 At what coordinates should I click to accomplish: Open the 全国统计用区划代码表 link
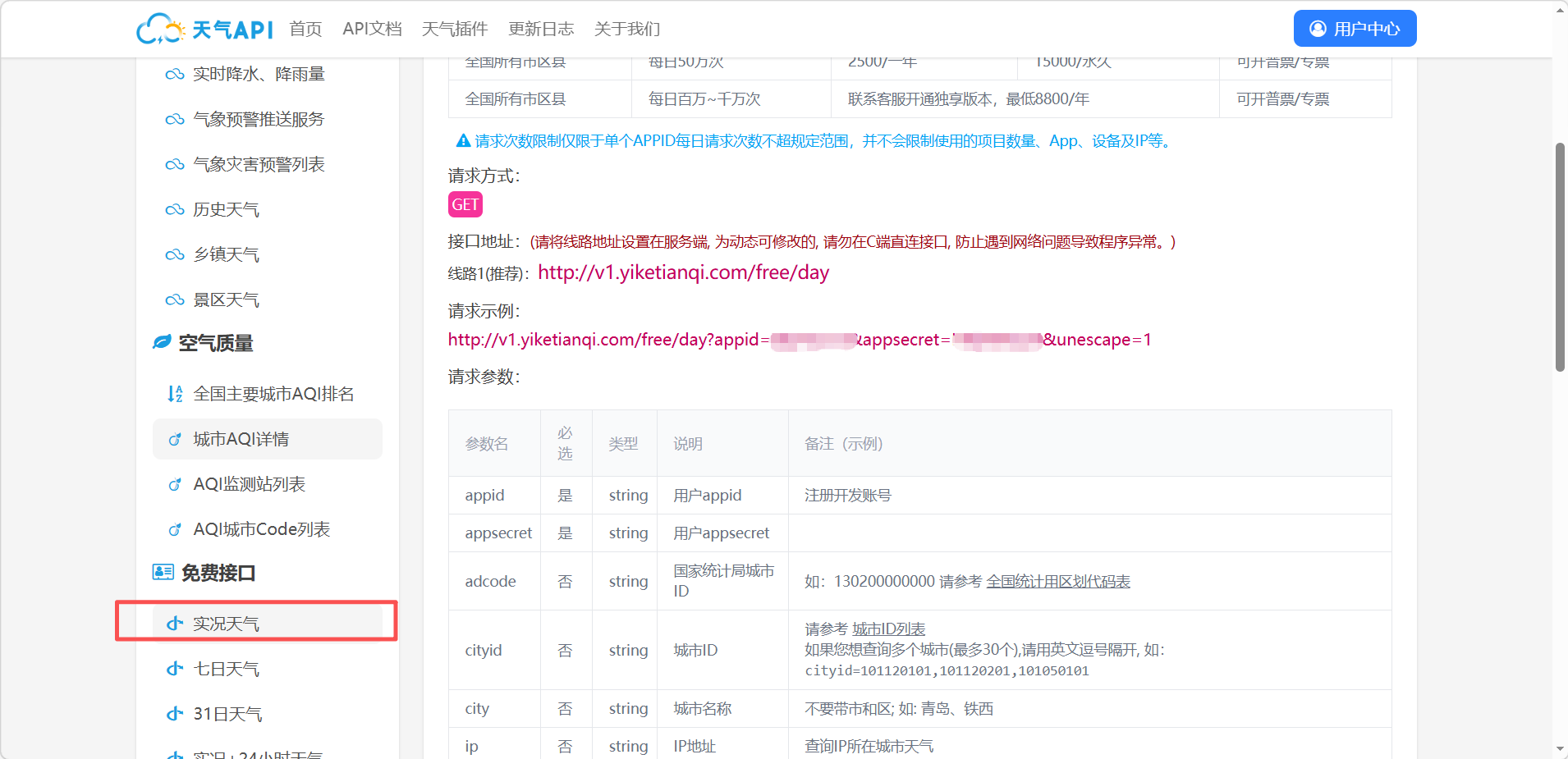[x=1058, y=582]
